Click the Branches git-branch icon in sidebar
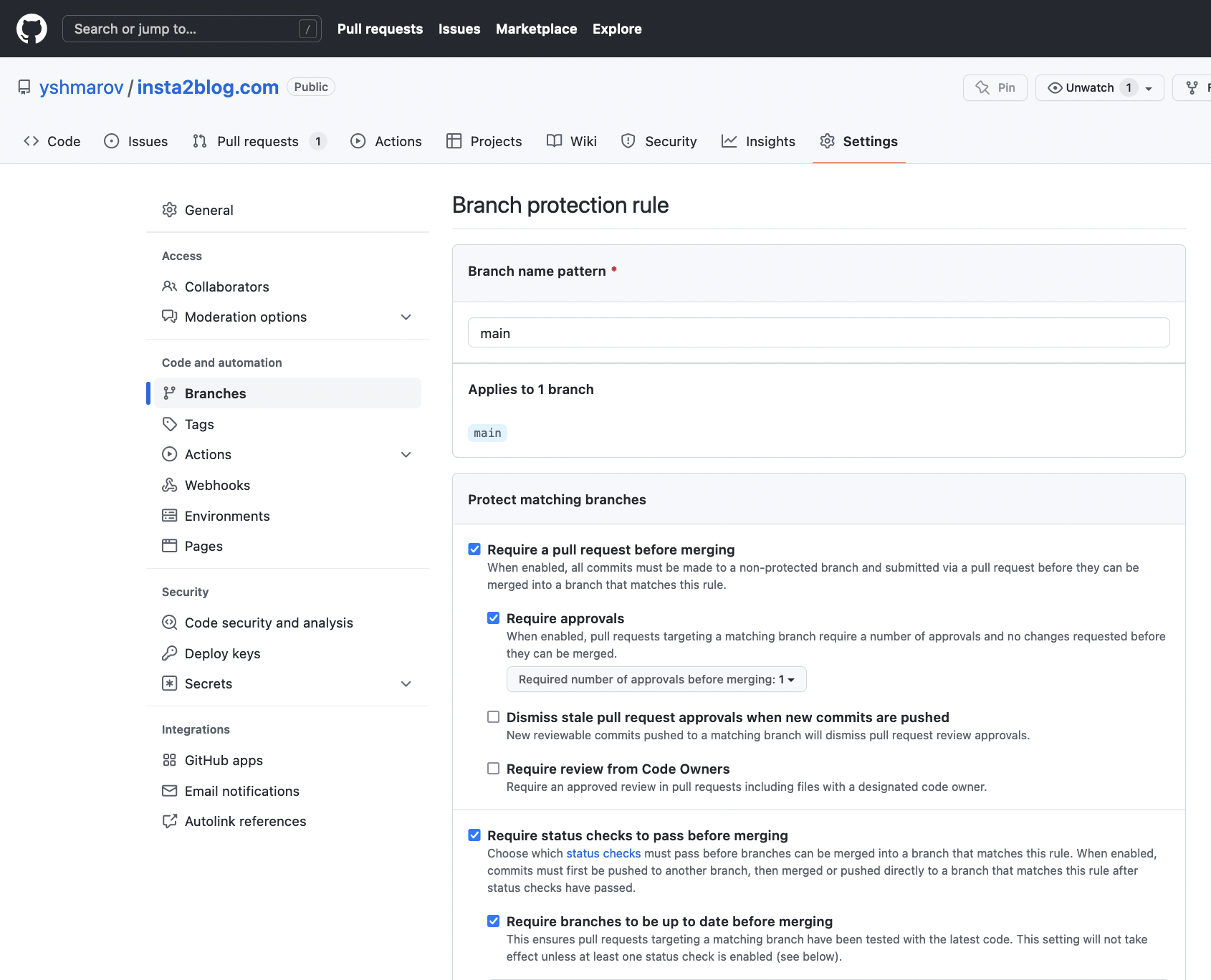The height and width of the screenshot is (980, 1211). coord(170,393)
